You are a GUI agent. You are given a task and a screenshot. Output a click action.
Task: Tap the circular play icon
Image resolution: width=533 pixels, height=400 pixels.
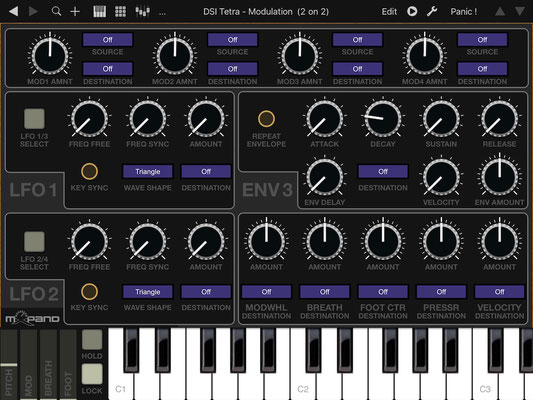coord(412,12)
